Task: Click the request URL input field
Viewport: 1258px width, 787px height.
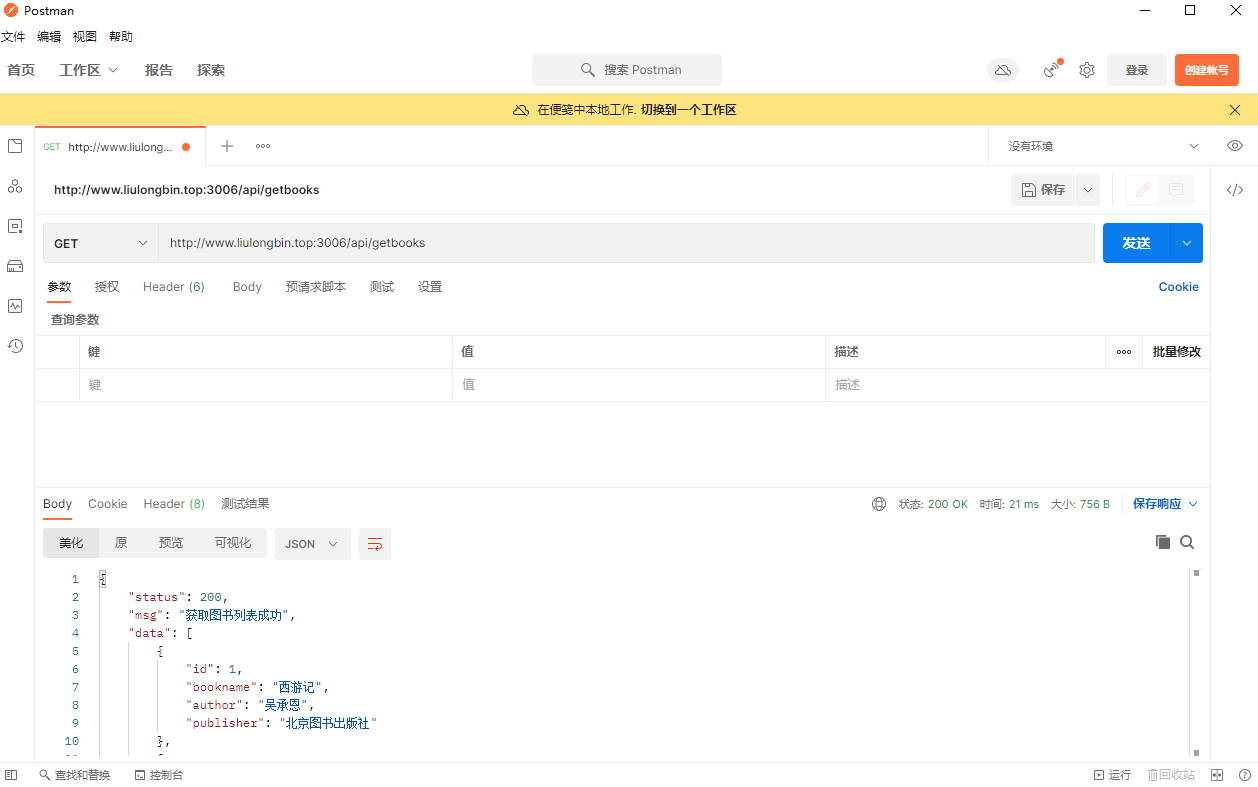Action: tap(626, 243)
